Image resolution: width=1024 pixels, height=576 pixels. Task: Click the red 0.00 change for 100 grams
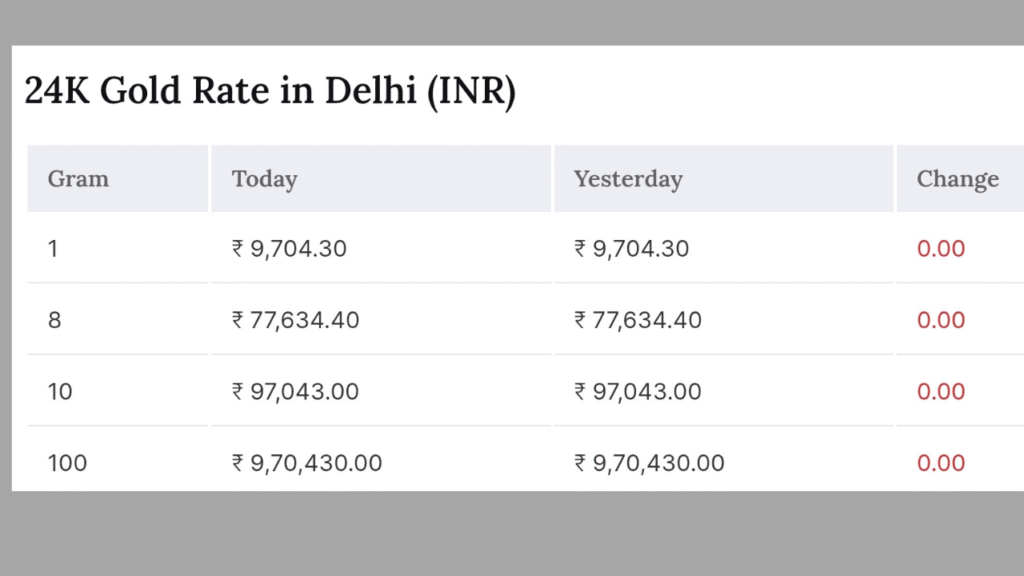(941, 463)
